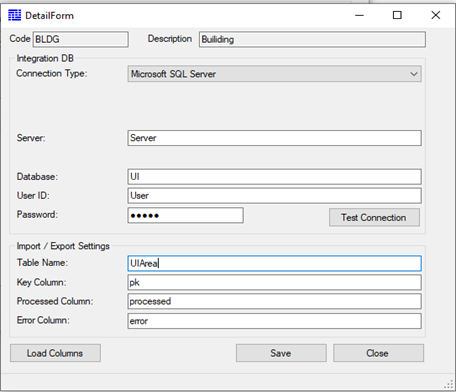Focus the Server input field
456x392 pixels.
(274, 138)
